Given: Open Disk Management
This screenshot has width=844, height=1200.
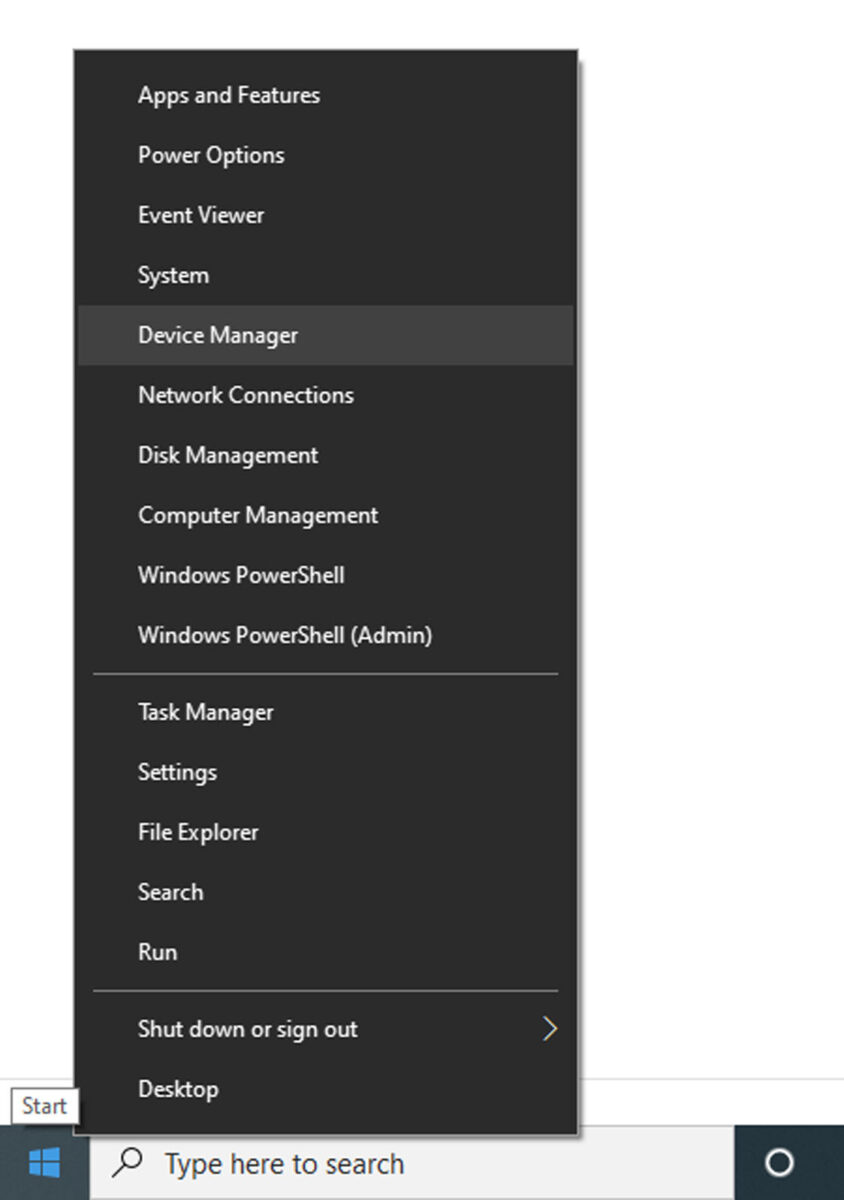Looking at the screenshot, I should coord(227,455).
